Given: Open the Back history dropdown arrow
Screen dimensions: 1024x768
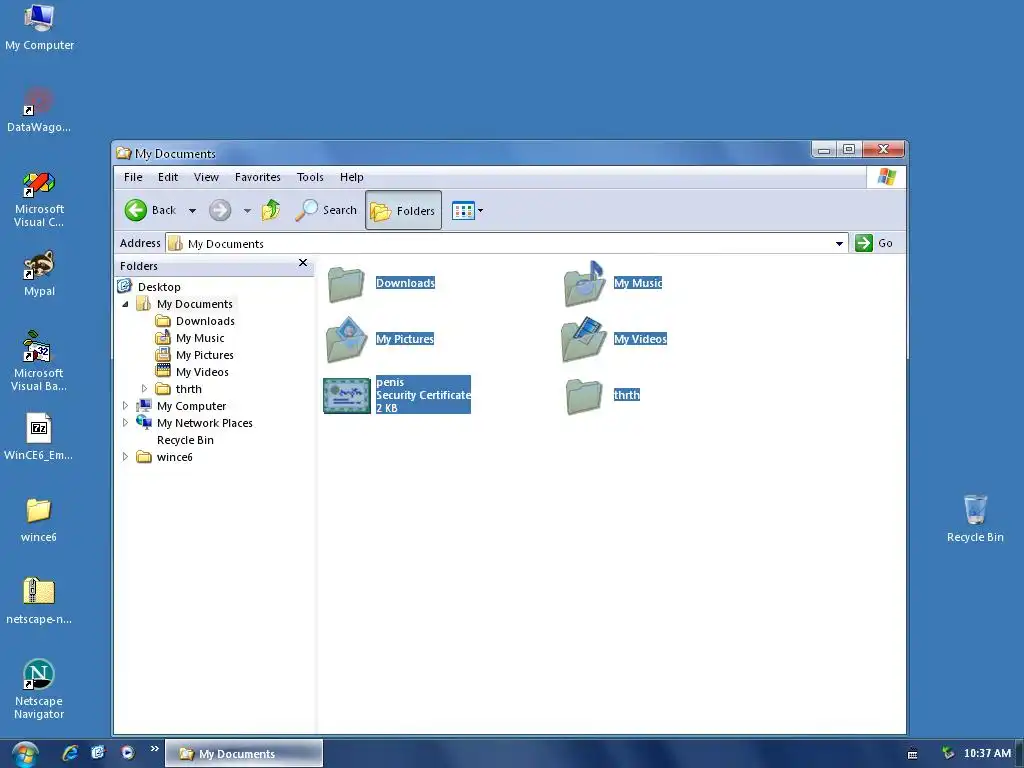Looking at the screenshot, I should pyautogui.click(x=192, y=210).
